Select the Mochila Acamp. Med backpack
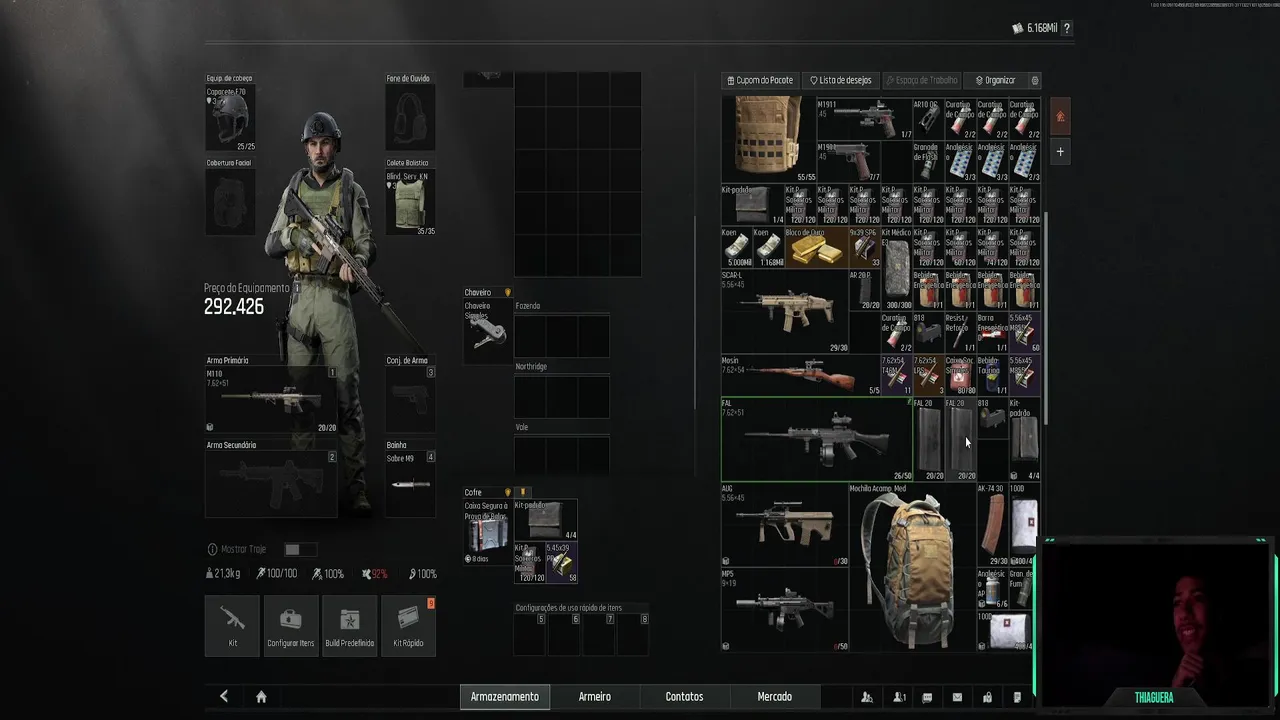1280x720 pixels. coord(913,567)
